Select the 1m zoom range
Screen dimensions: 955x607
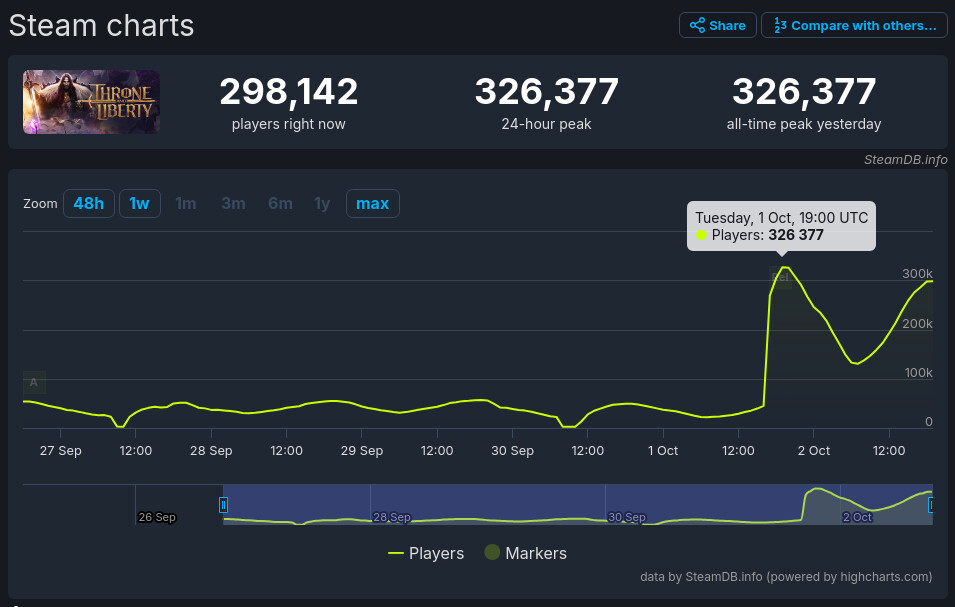(186, 204)
